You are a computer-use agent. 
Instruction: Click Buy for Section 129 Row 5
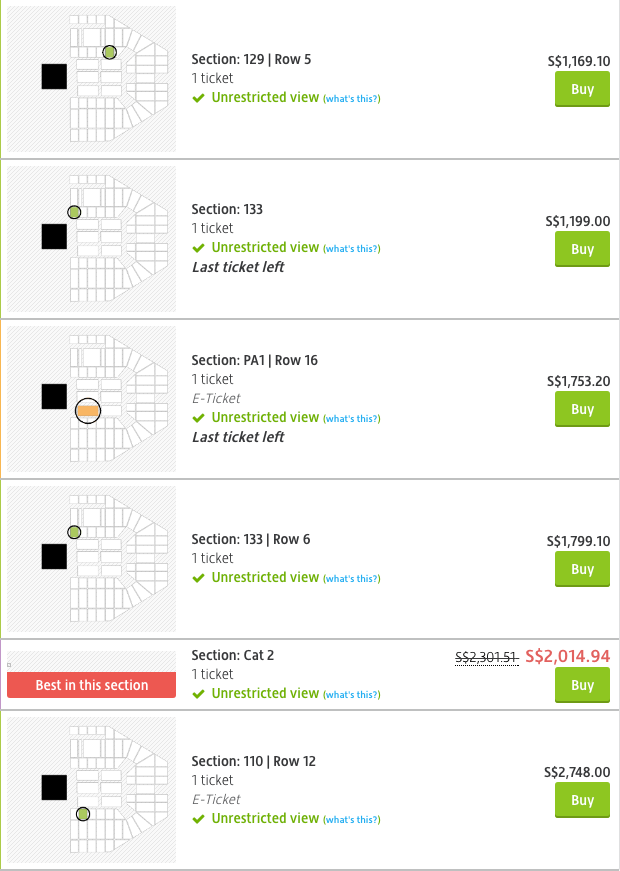(582, 90)
